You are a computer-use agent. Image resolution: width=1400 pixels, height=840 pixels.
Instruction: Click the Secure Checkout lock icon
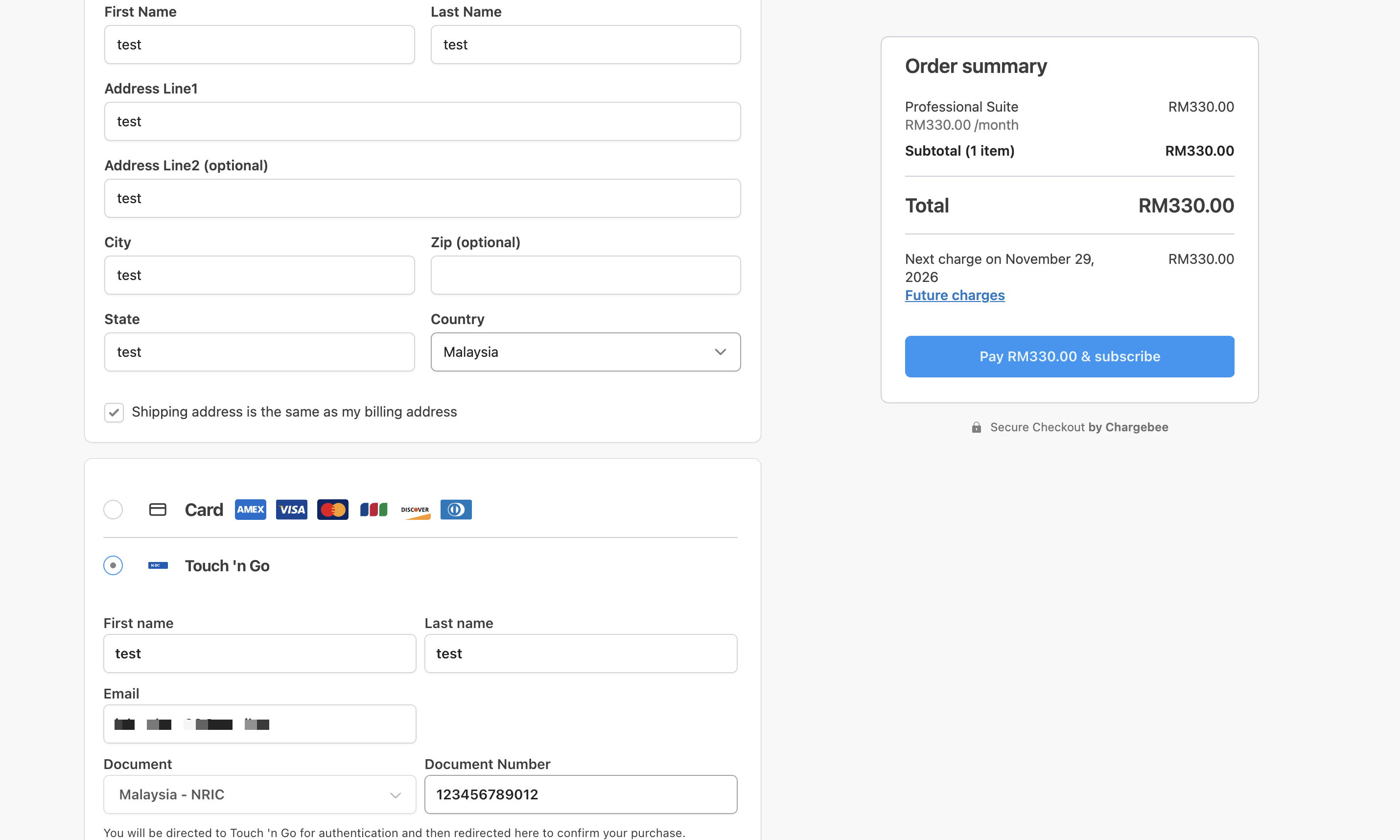click(x=976, y=427)
